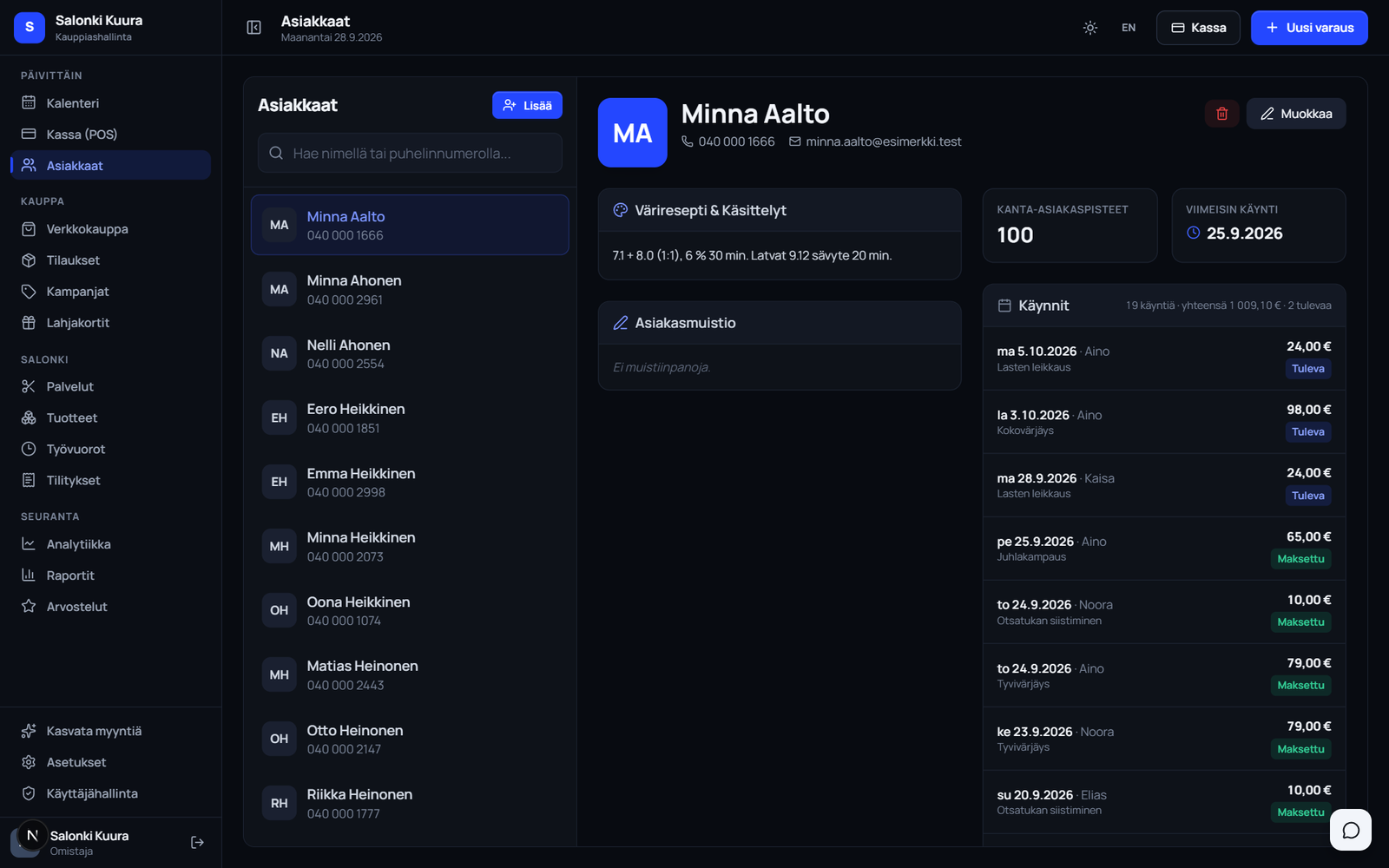Select customer Oona Heikkinen in the list
1389x868 pixels.
(x=410, y=610)
